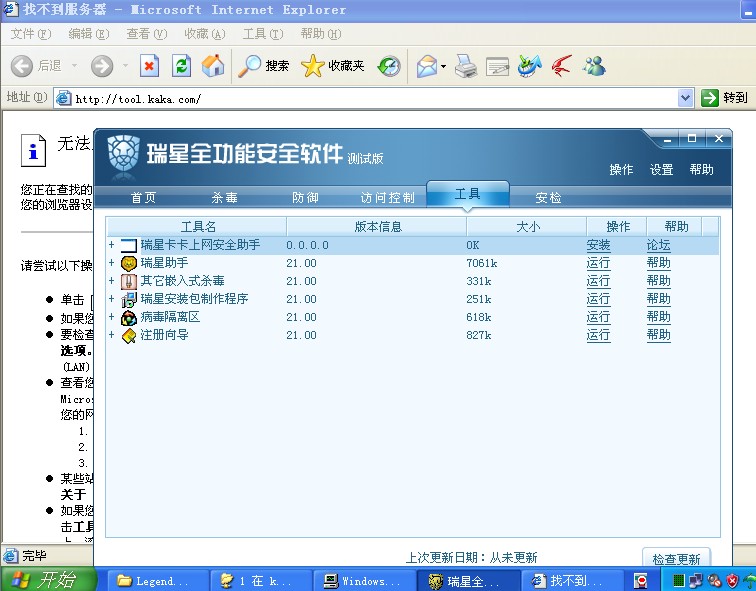Open the 帮助 menu in Rising header
This screenshot has height=591, width=756.
click(x=701, y=170)
